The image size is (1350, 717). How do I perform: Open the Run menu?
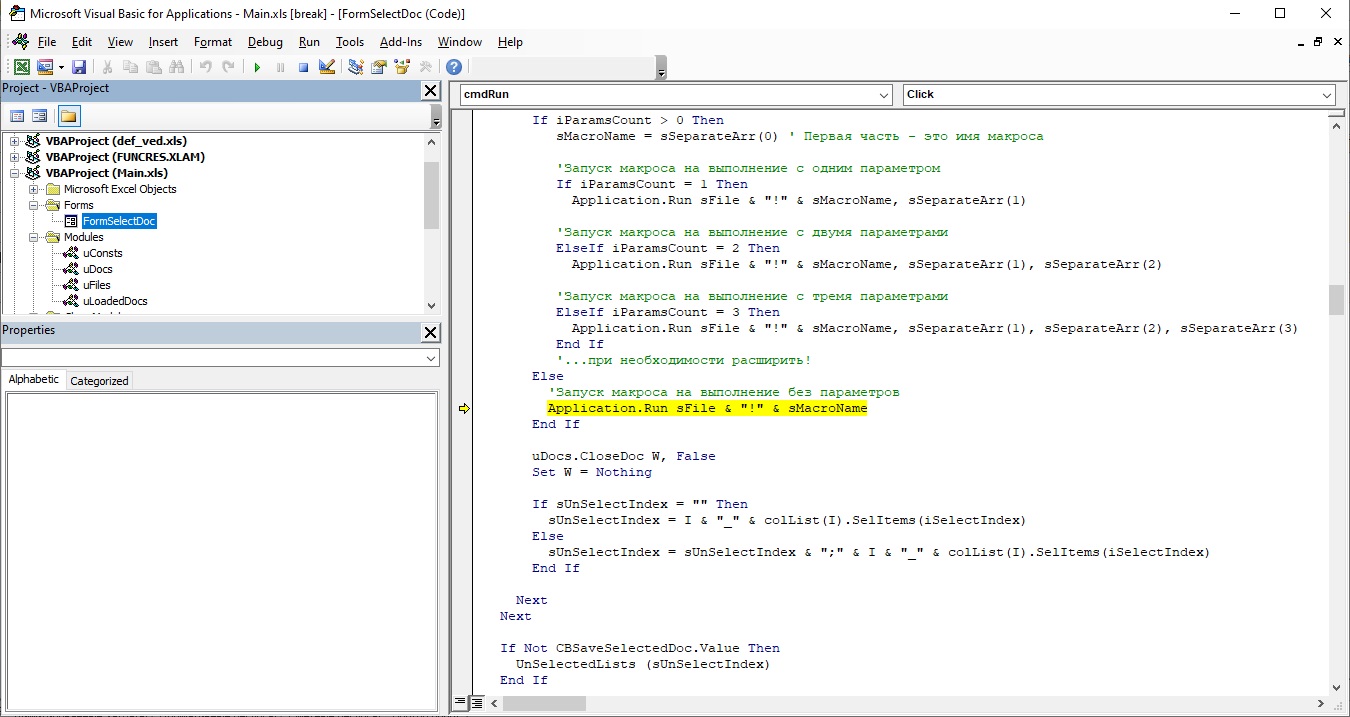pyautogui.click(x=309, y=42)
